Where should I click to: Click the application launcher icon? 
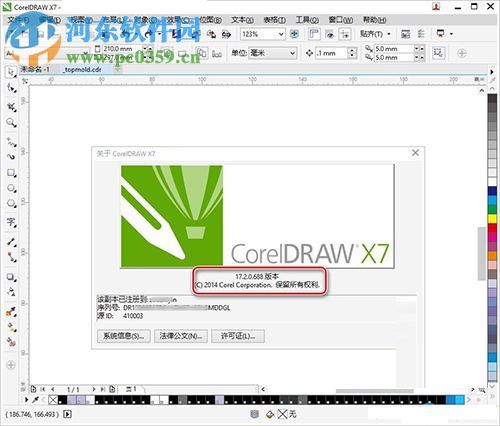(x=441, y=34)
